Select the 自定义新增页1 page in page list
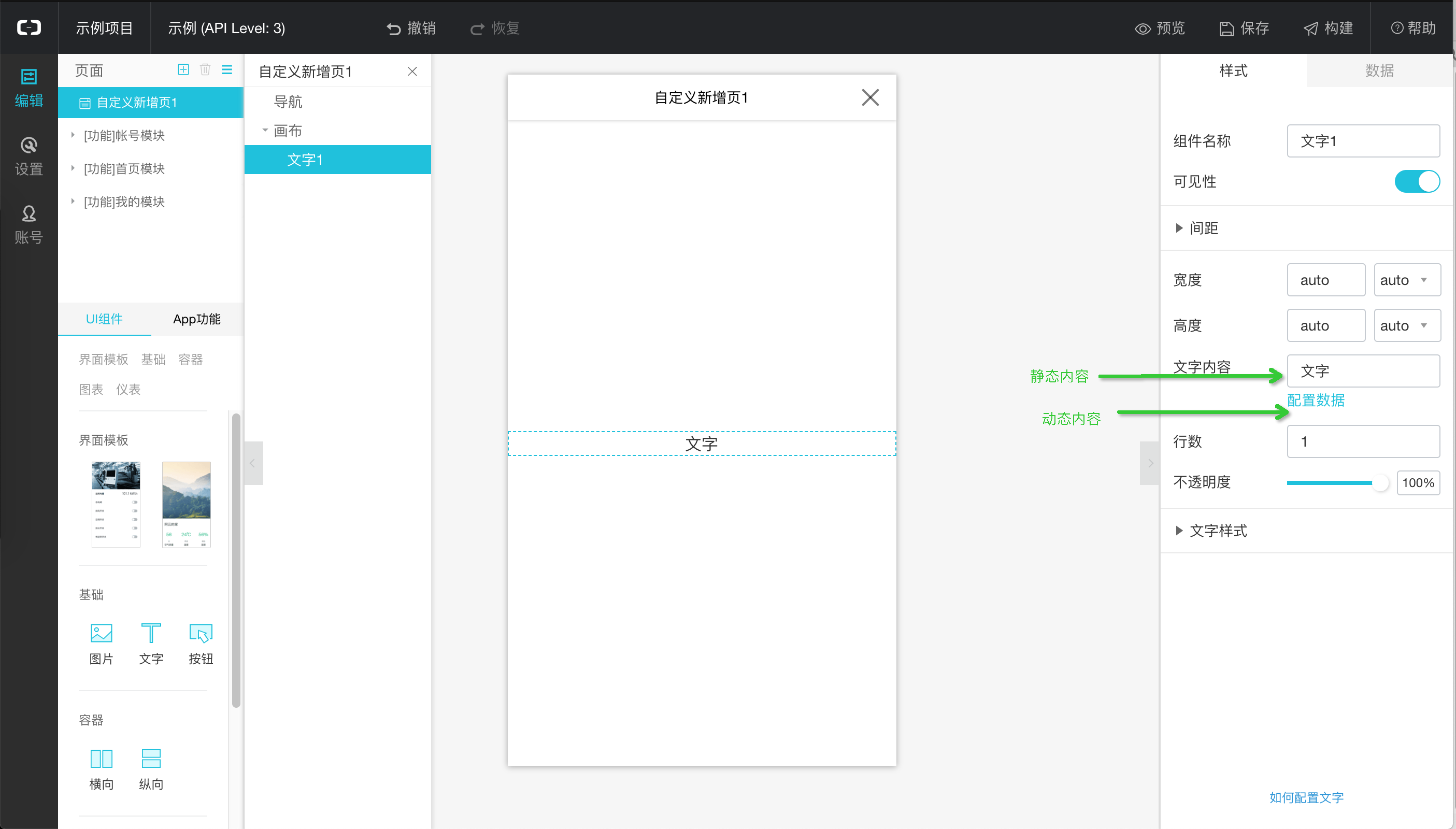The height and width of the screenshot is (829, 1456). point(151,103)
